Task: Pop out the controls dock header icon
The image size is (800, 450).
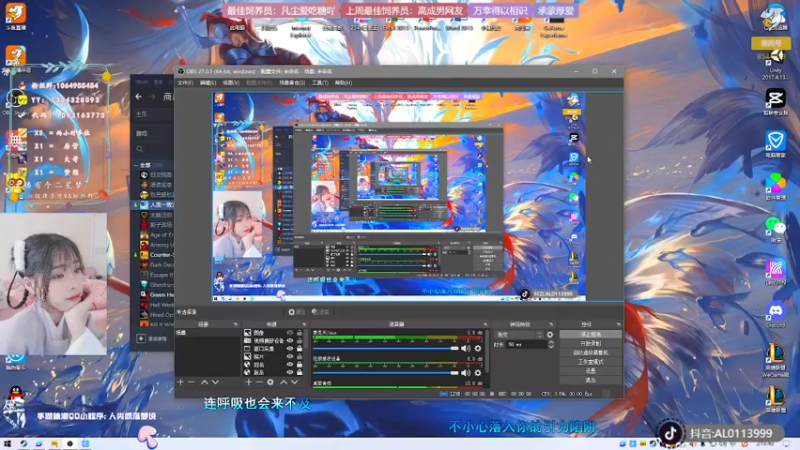Action: [618, 324]
